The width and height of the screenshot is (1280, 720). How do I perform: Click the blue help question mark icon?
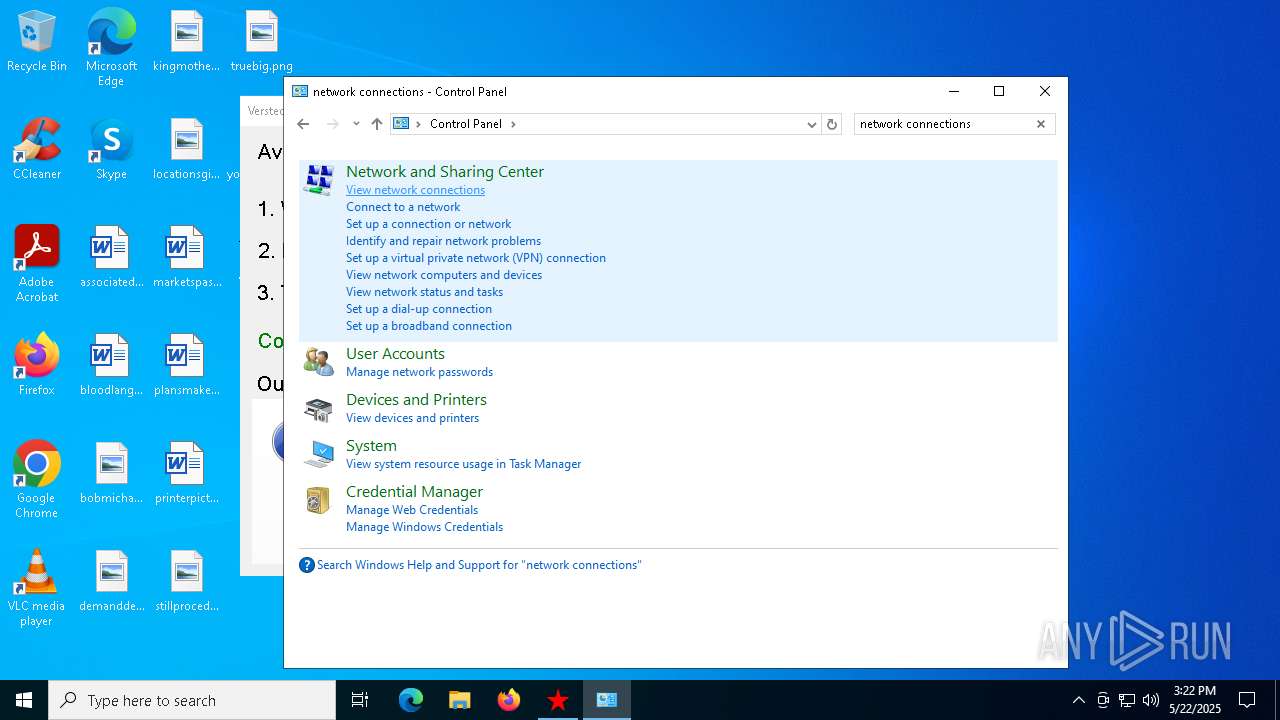[x=307, y=565]
